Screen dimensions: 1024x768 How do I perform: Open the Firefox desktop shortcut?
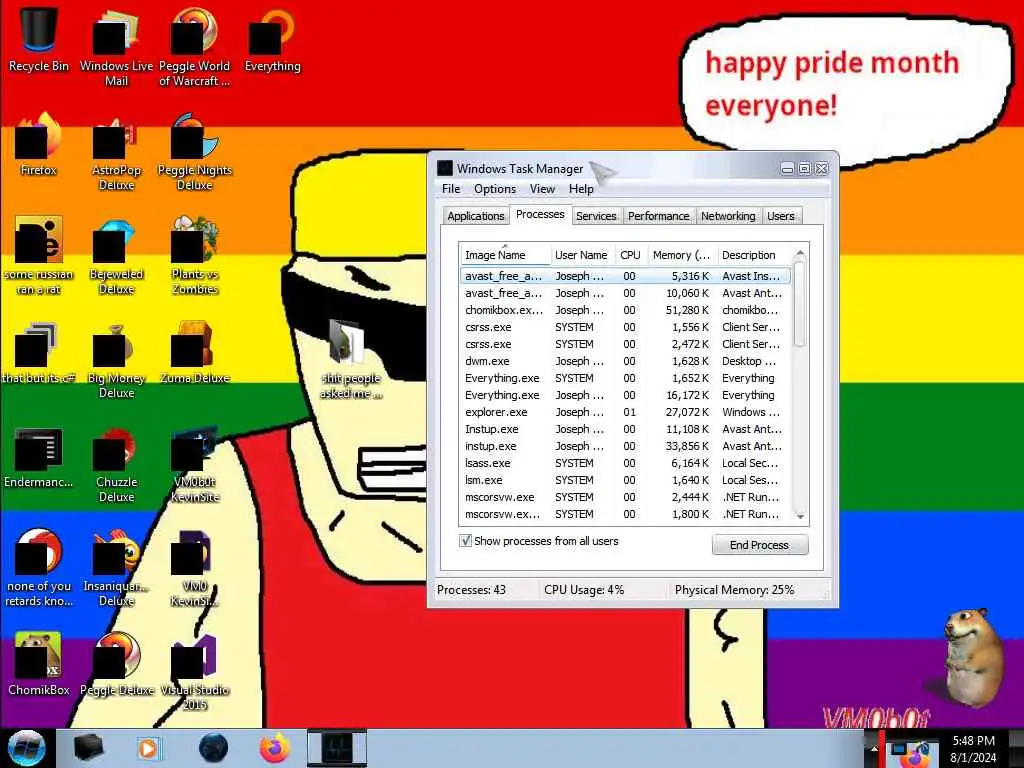coord(39,144)
